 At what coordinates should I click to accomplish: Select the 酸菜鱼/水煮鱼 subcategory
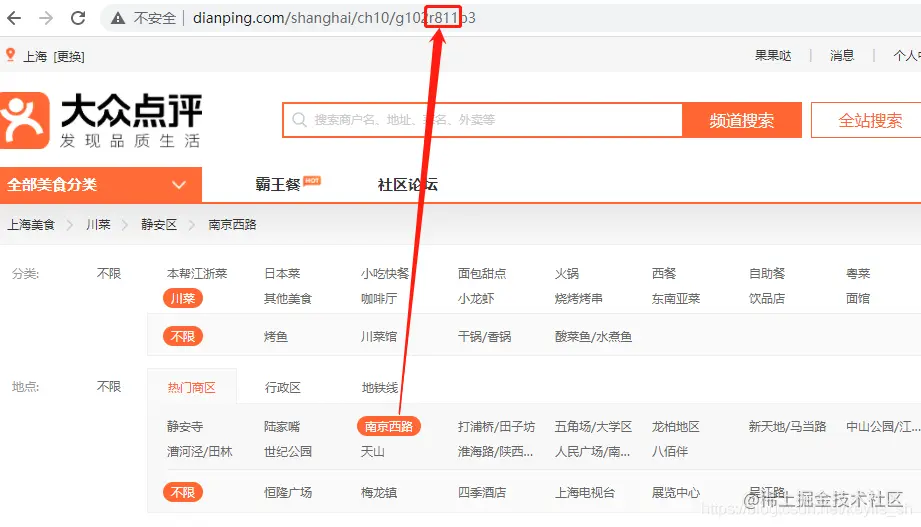point(593,337)
